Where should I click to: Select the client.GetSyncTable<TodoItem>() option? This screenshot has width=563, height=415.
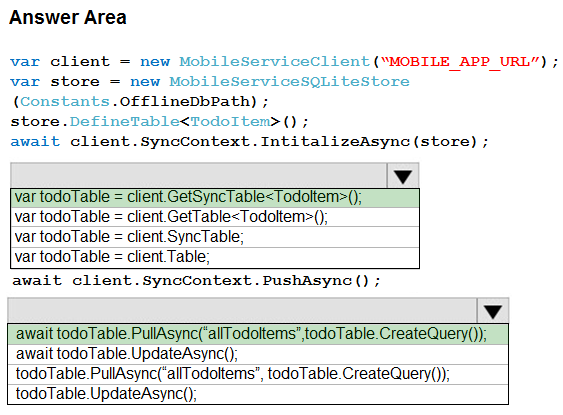[215, 197]
